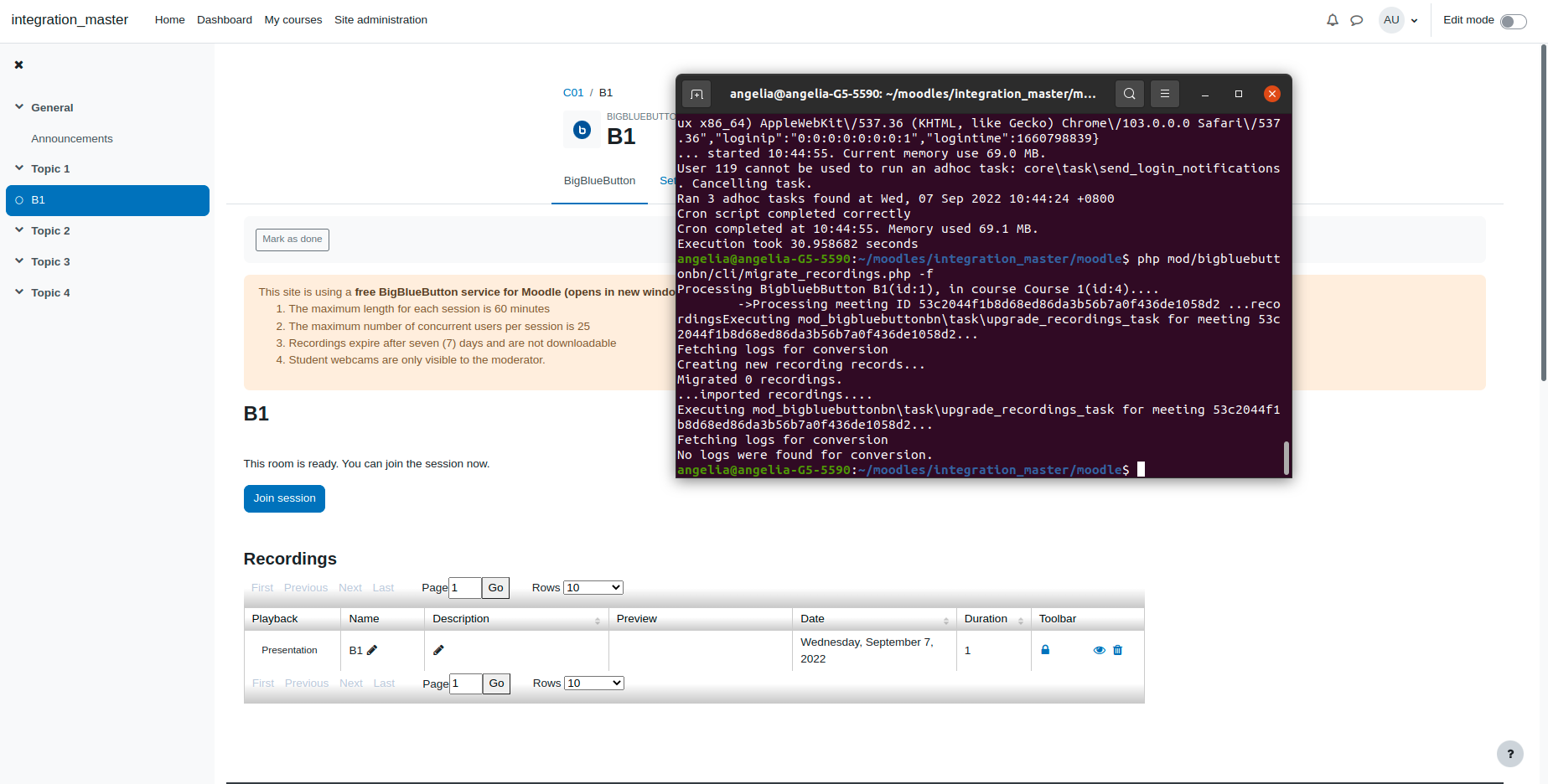Click the bottom Last pagination link
Screen dimensions: 1548x784
(384, 683)
